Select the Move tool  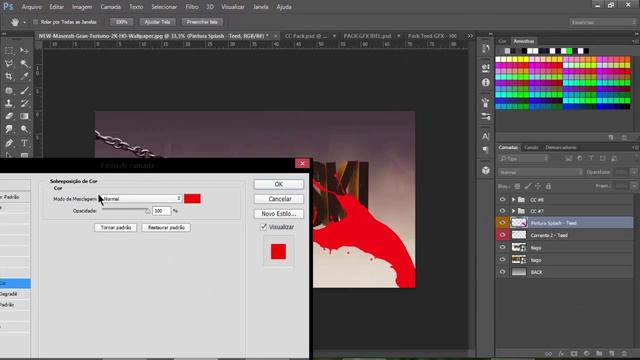click(24, 51)
